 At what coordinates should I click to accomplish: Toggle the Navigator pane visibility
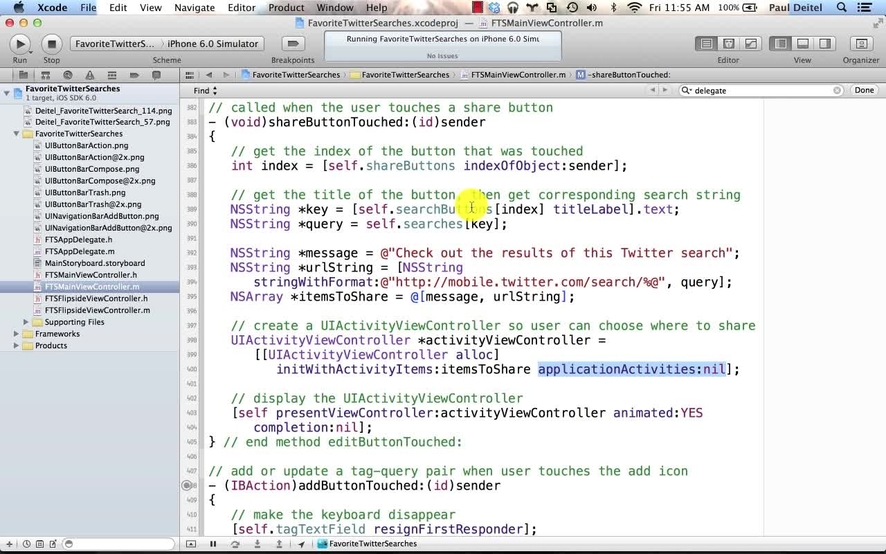[x=780, y=44]
